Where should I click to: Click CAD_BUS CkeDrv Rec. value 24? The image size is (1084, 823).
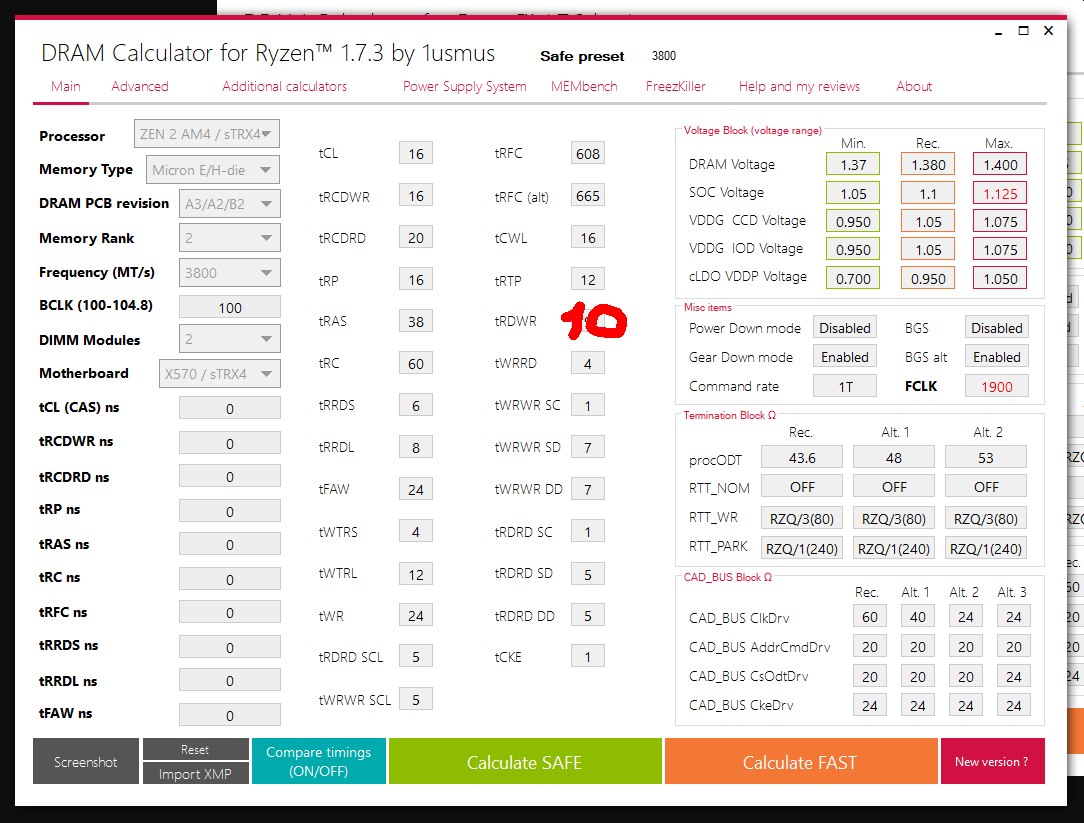[x=870, y=705]
